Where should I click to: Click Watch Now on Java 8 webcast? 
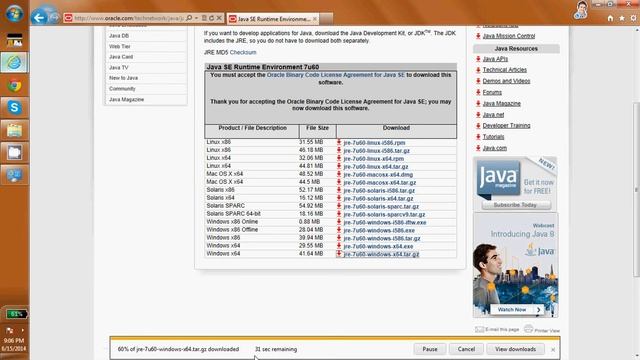coord(516,310)
